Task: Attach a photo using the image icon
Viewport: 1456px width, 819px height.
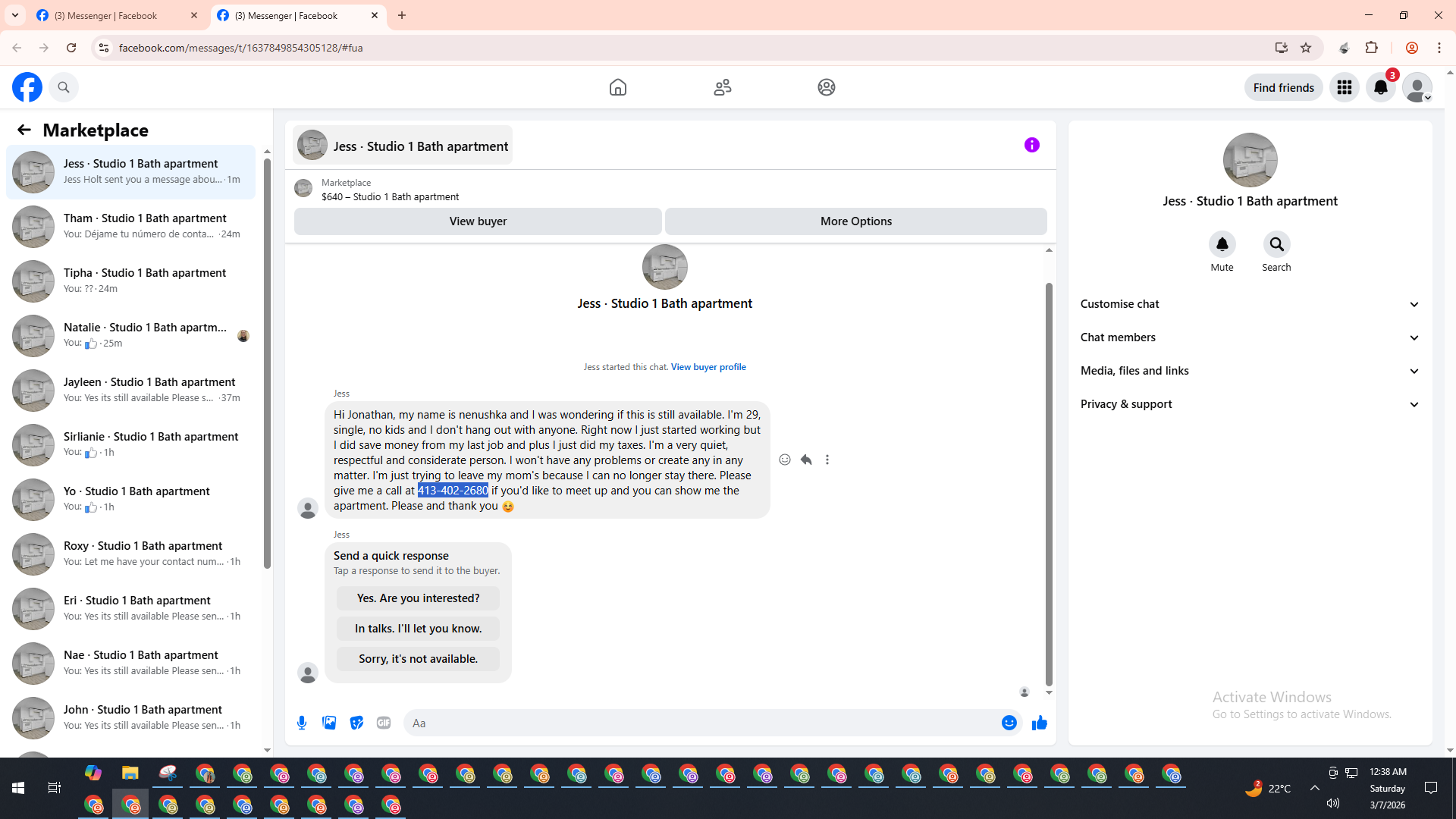Action: pyautogui.click(x=329, y=723)
